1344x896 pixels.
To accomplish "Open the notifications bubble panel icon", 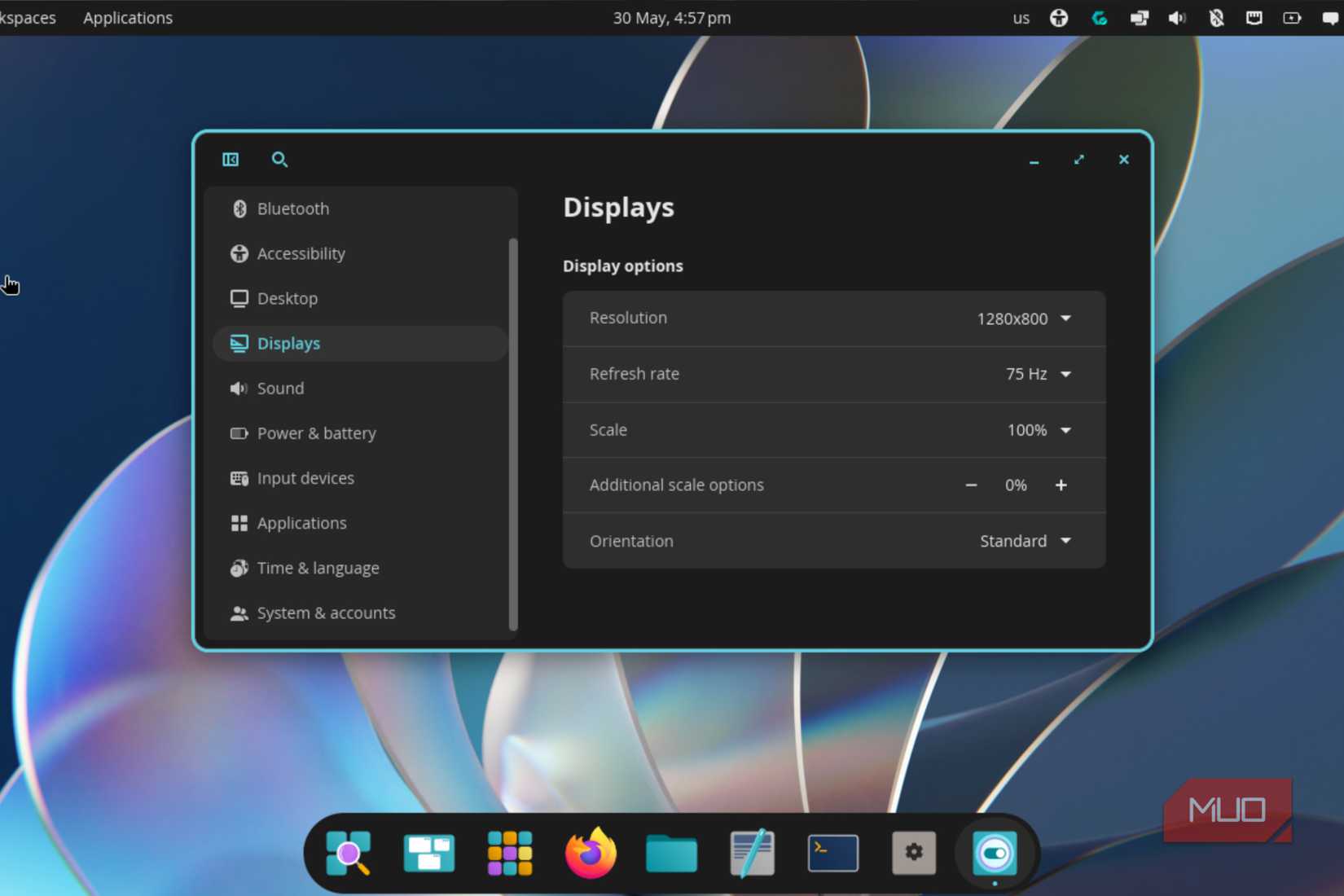I will (1330, 18).
